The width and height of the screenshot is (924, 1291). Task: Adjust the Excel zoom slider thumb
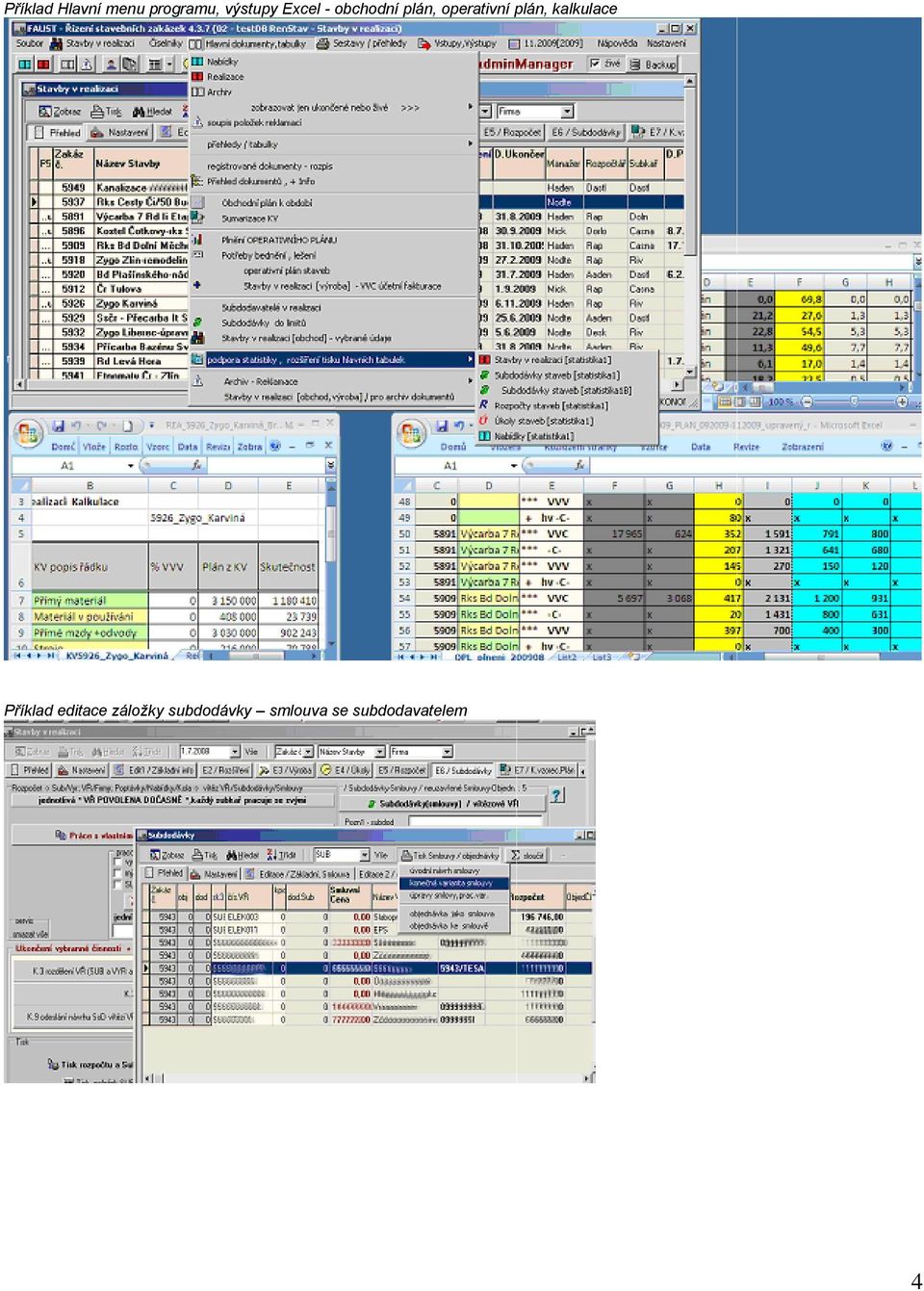pos(854,402)
